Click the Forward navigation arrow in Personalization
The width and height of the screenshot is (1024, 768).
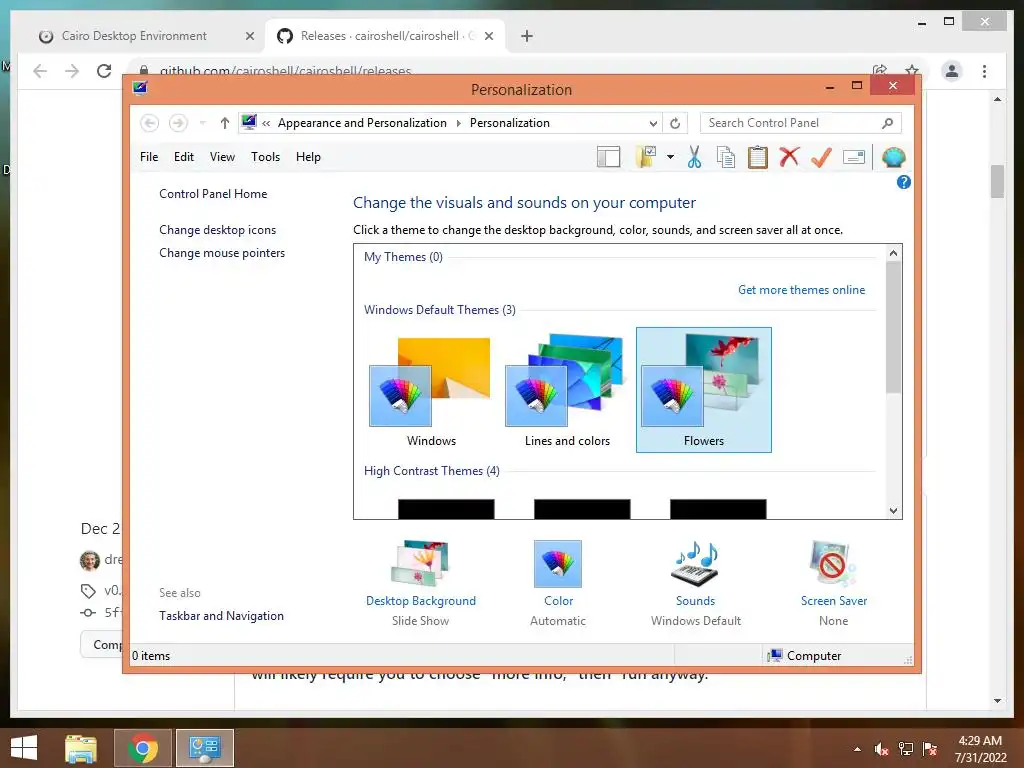point(178,123)
